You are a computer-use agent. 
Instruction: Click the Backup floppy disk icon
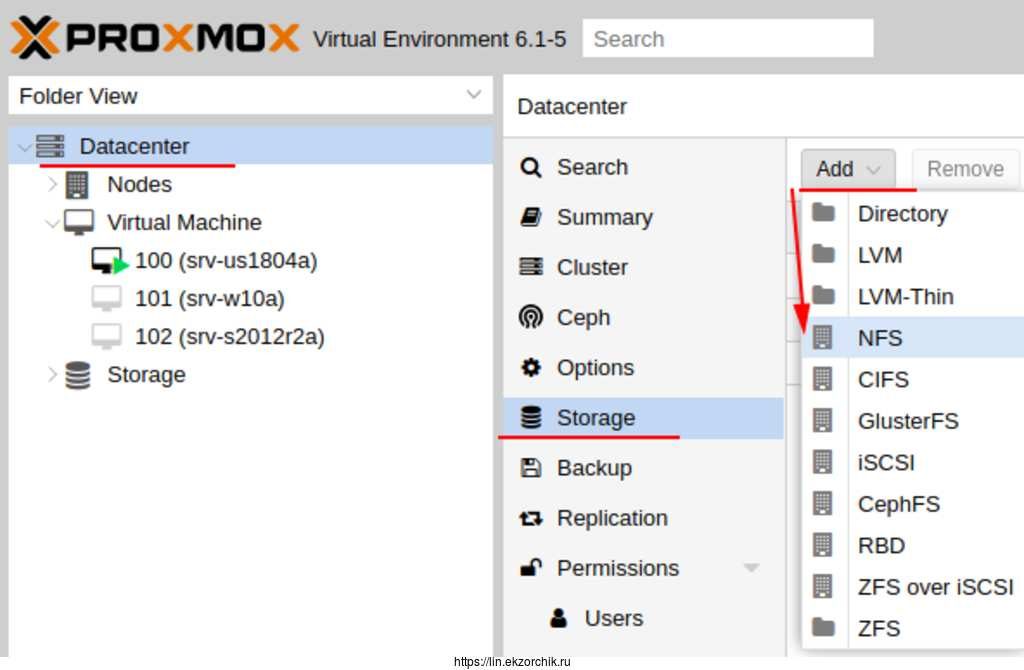[531, 468]
